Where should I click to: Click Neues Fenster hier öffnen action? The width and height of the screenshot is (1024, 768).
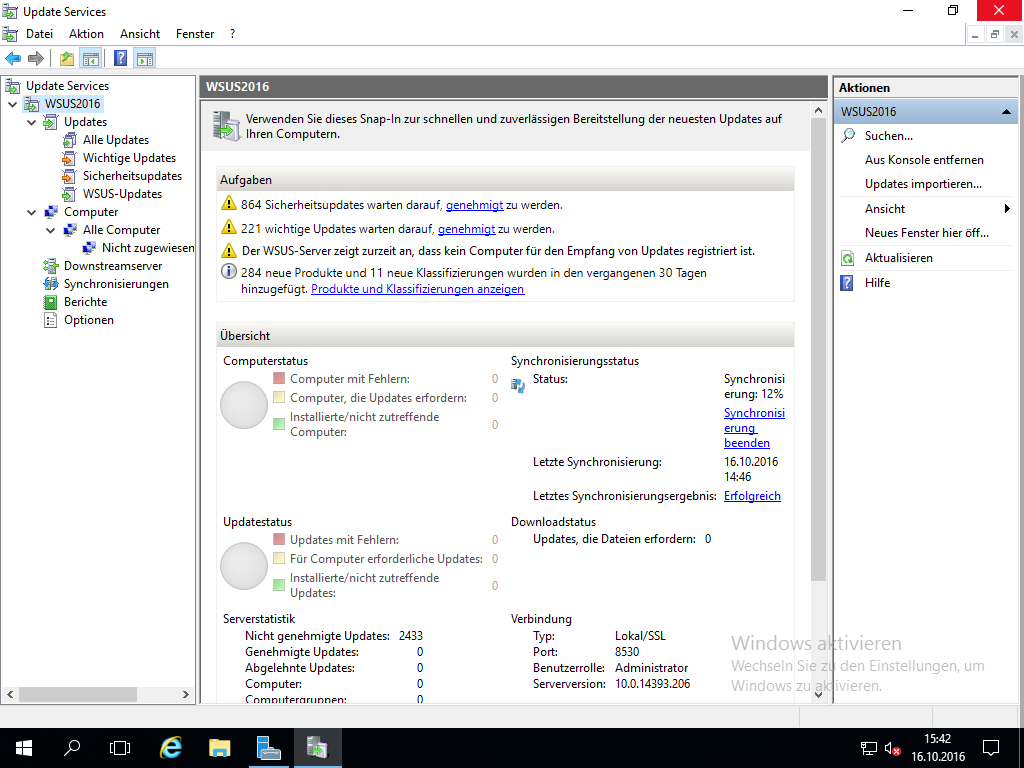click(927, 233)
